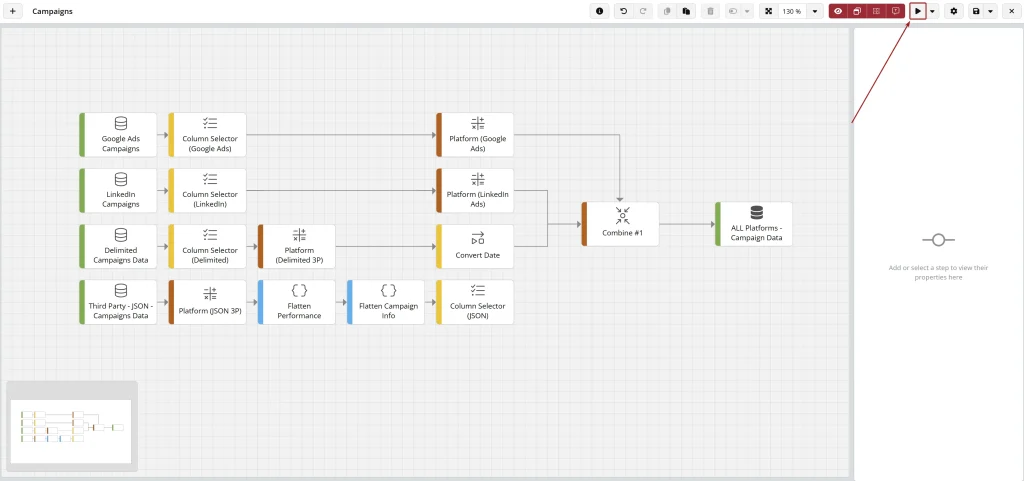This screenshot has width=1024, height=481.
Task: Open the settings gear
Action: point(954,11)
